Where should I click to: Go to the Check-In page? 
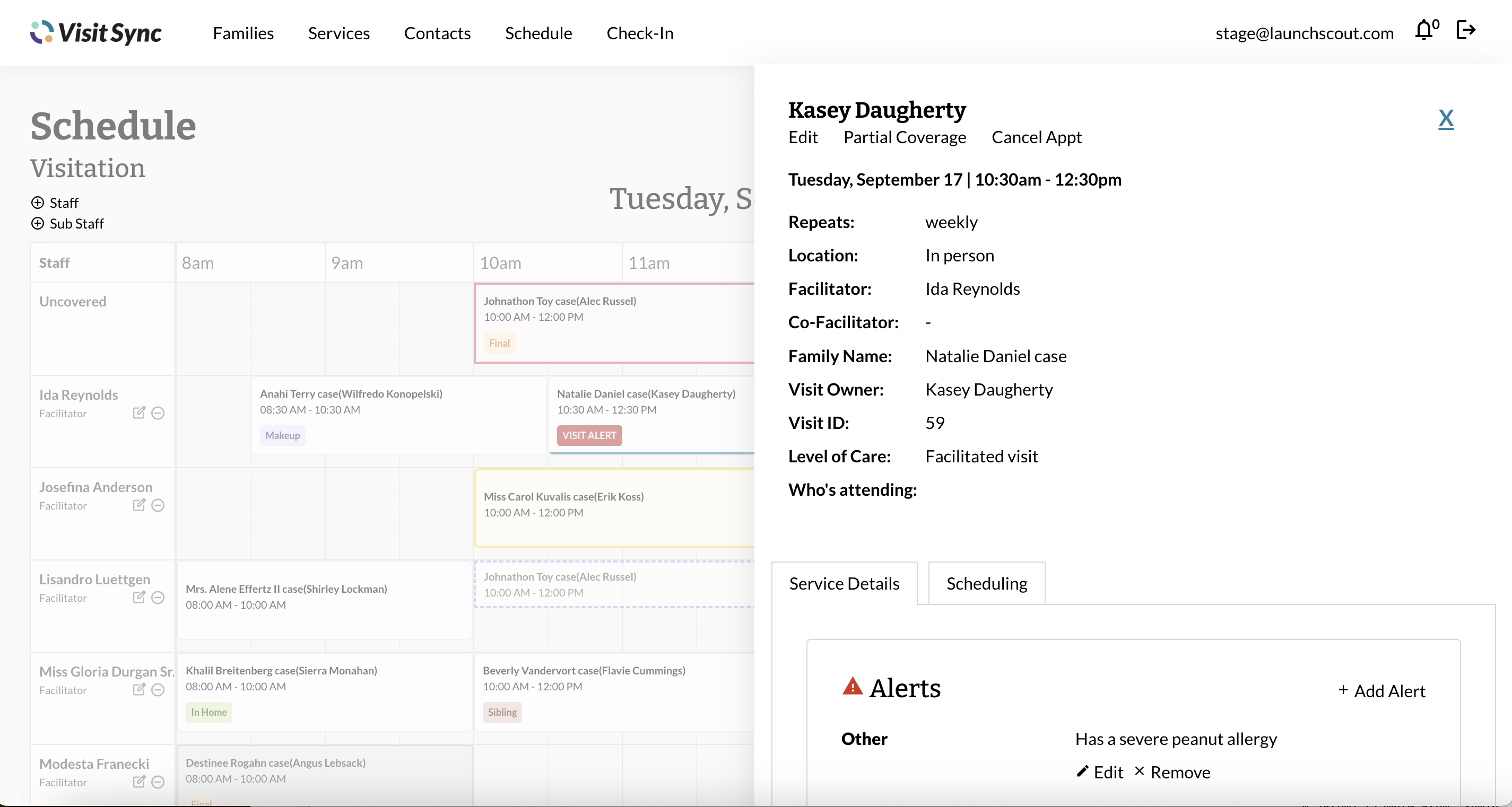point(639,33)
